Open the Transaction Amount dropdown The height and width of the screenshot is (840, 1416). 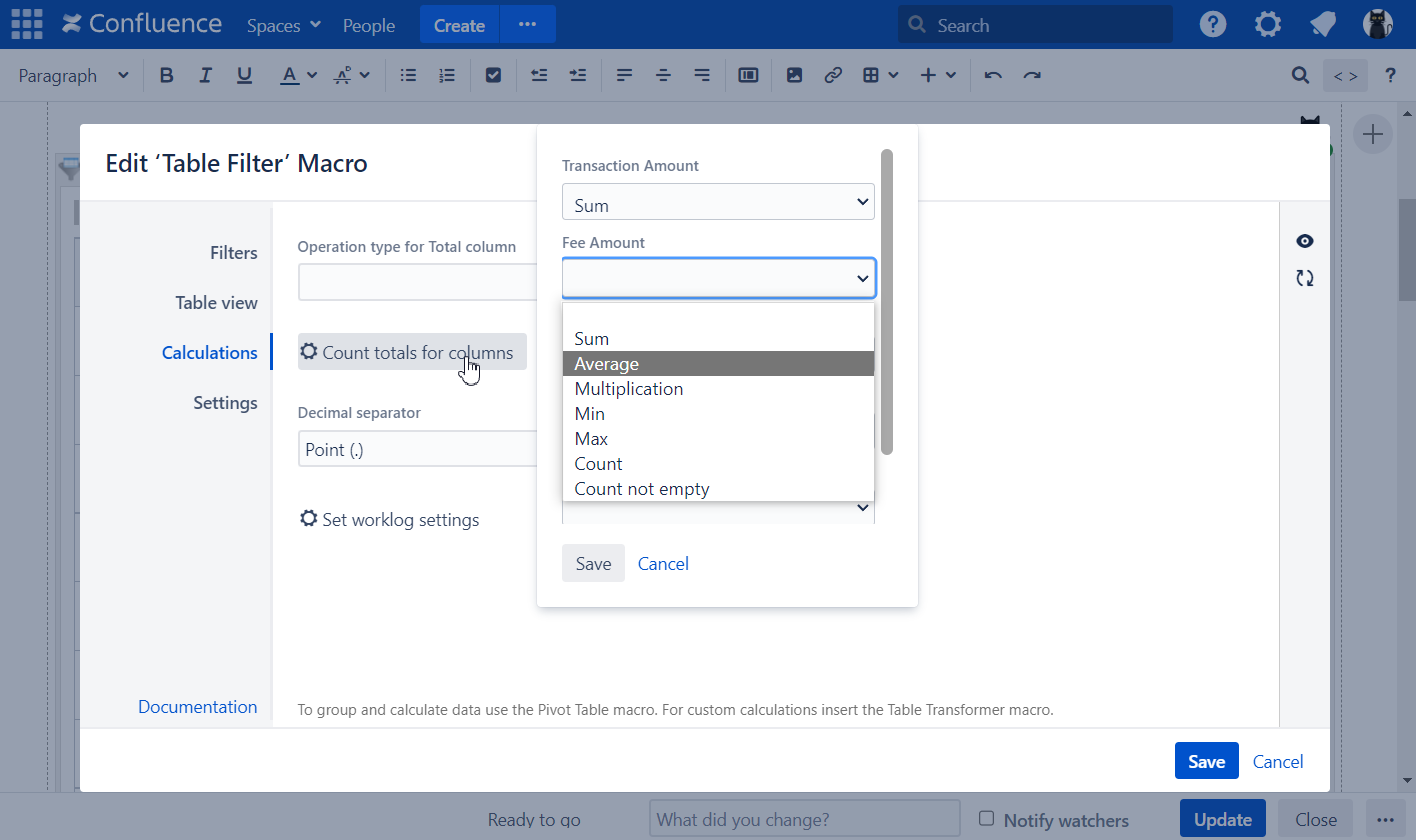[x=718, y=203]
